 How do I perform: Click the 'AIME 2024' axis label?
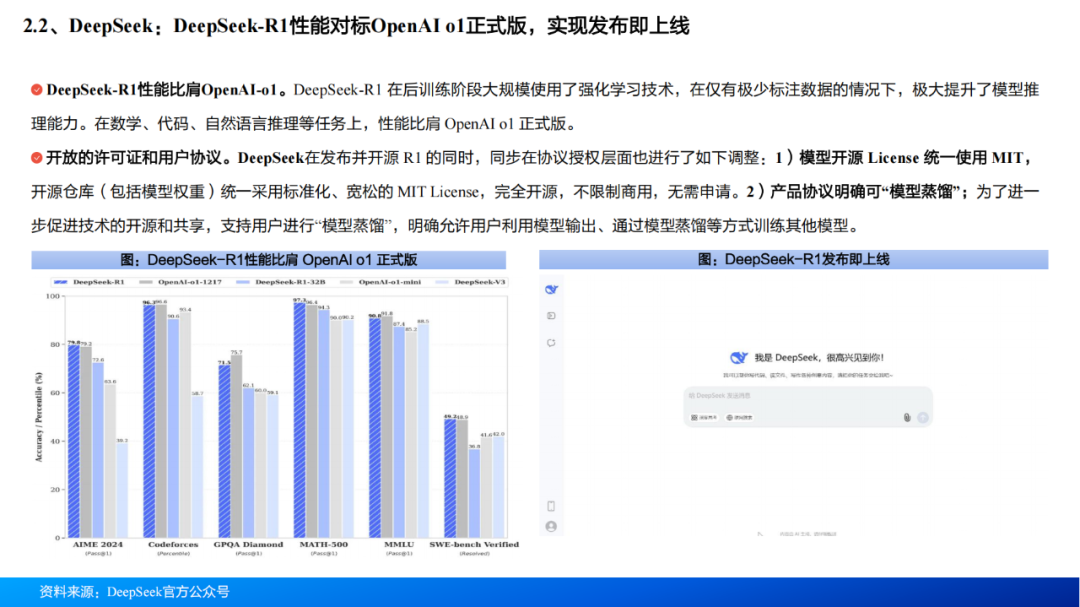click(98, 544)
